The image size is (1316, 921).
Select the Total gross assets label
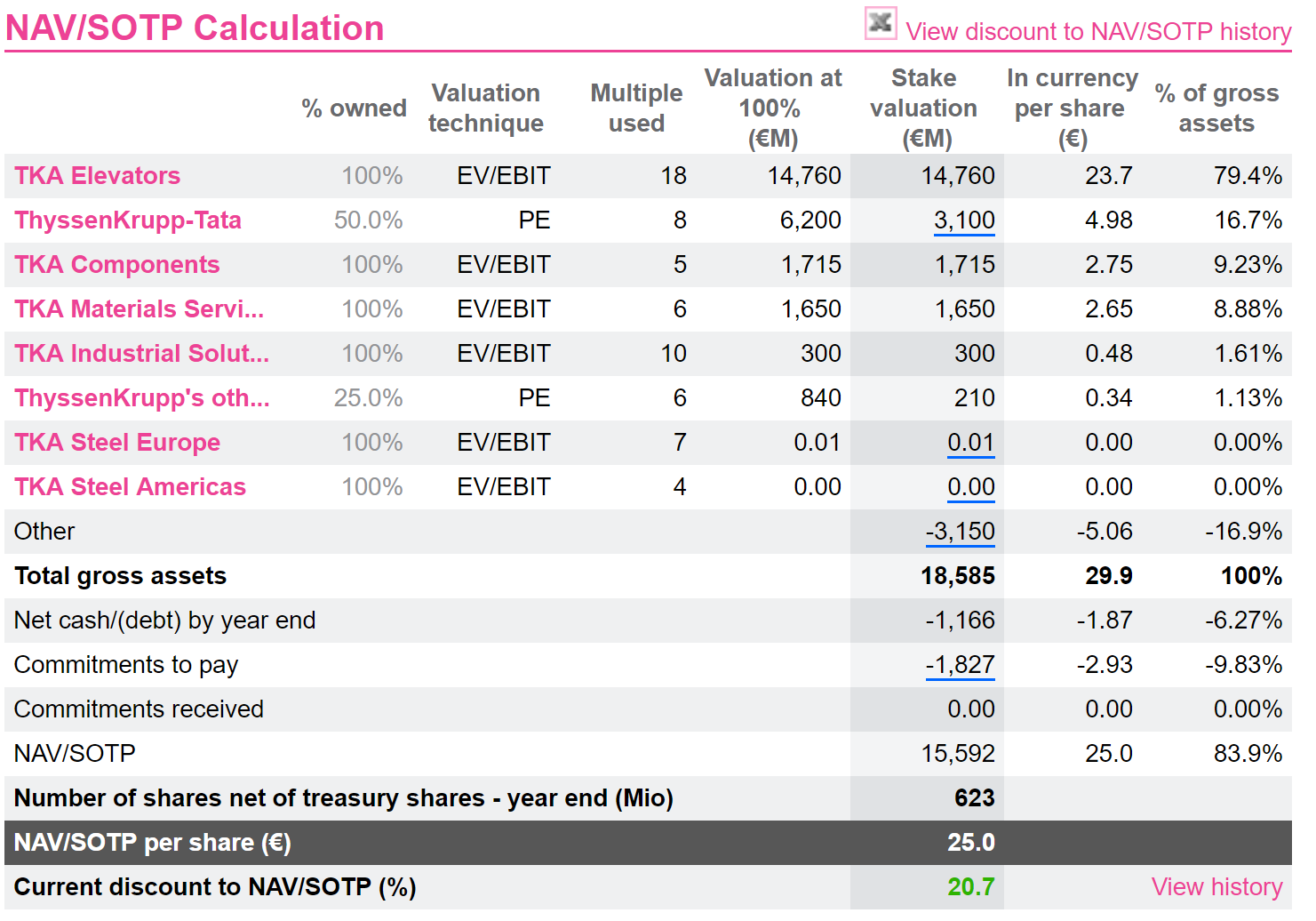tap(121, 576)
